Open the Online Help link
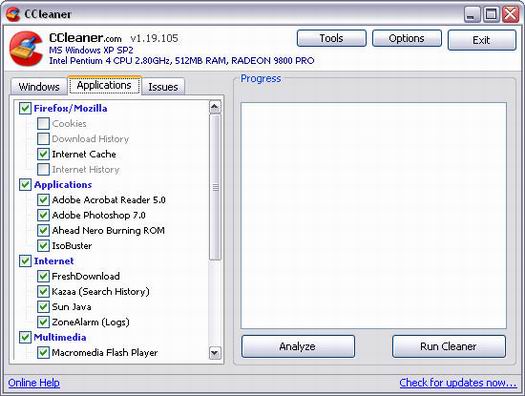Viewport: 525px width, 396px height. tap(34, 383)
